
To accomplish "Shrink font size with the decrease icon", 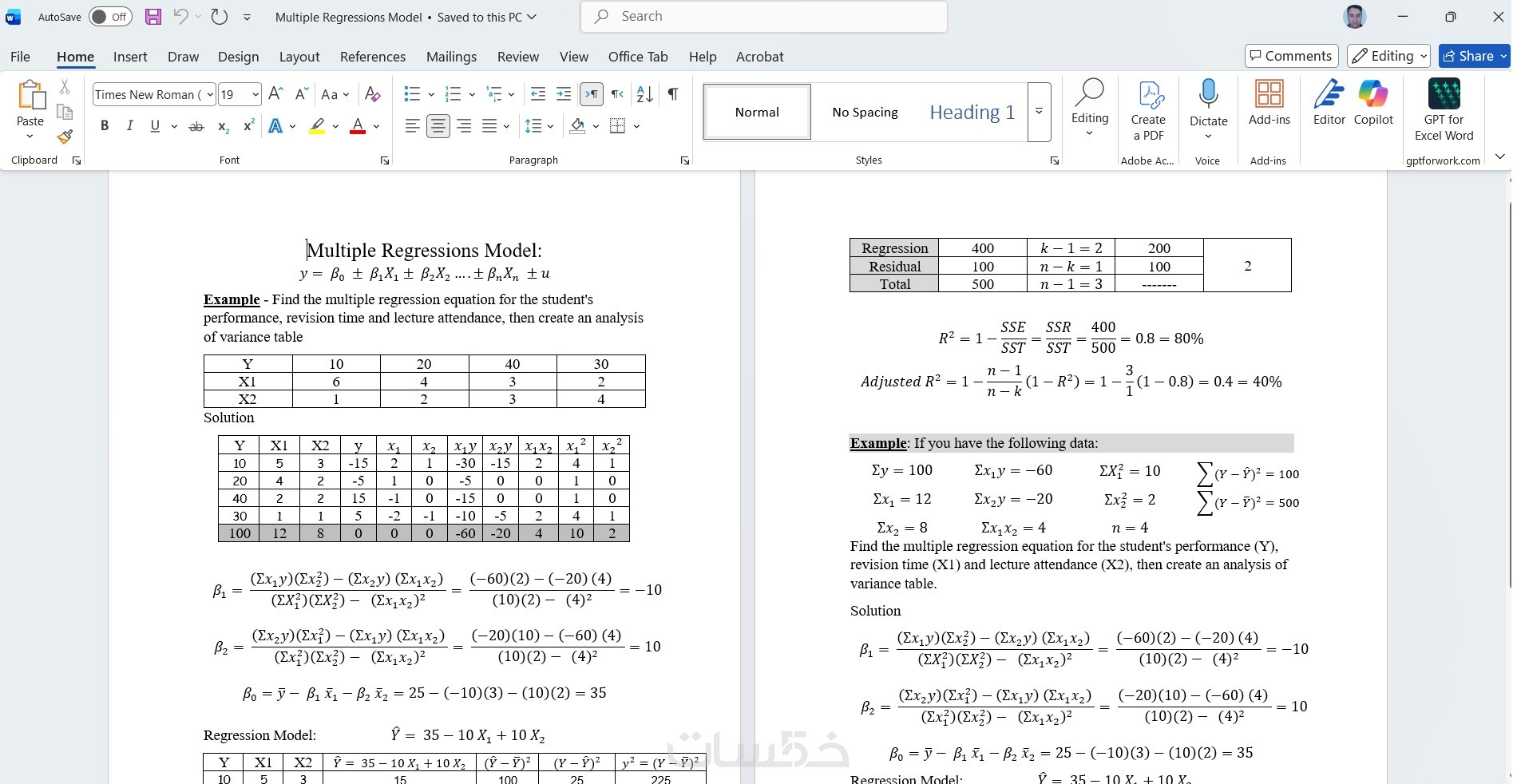I will pyautogui.click(x=302, y=94).
